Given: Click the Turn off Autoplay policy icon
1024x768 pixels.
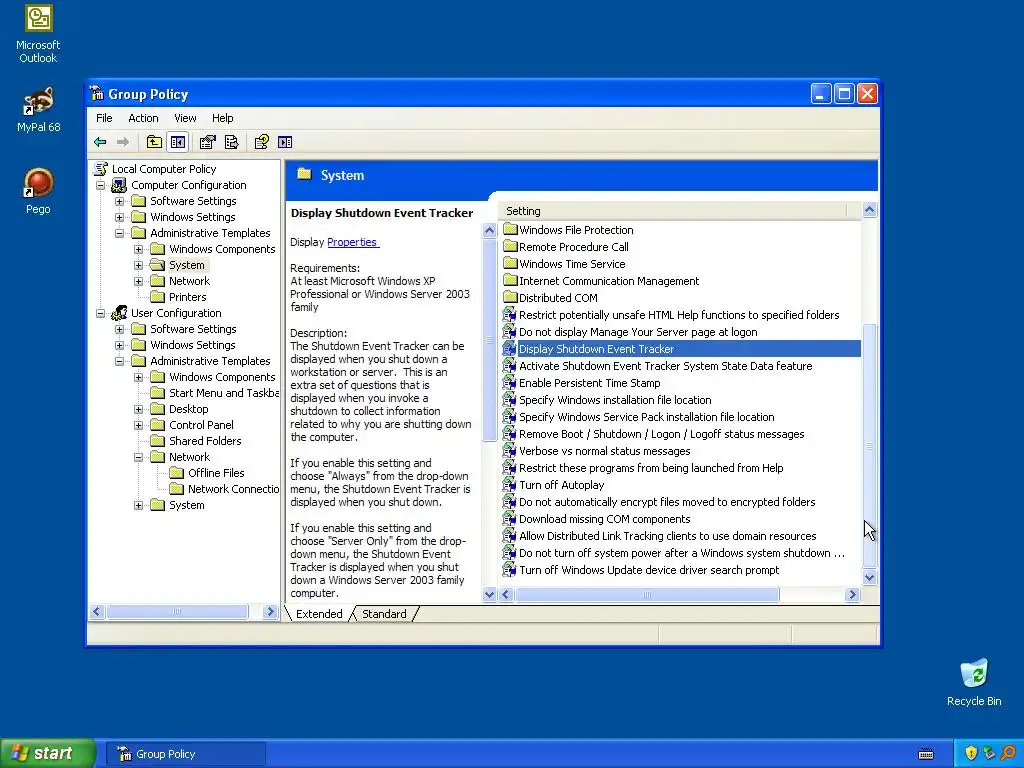Looking at the screenshot, I should tap(509, 485).
